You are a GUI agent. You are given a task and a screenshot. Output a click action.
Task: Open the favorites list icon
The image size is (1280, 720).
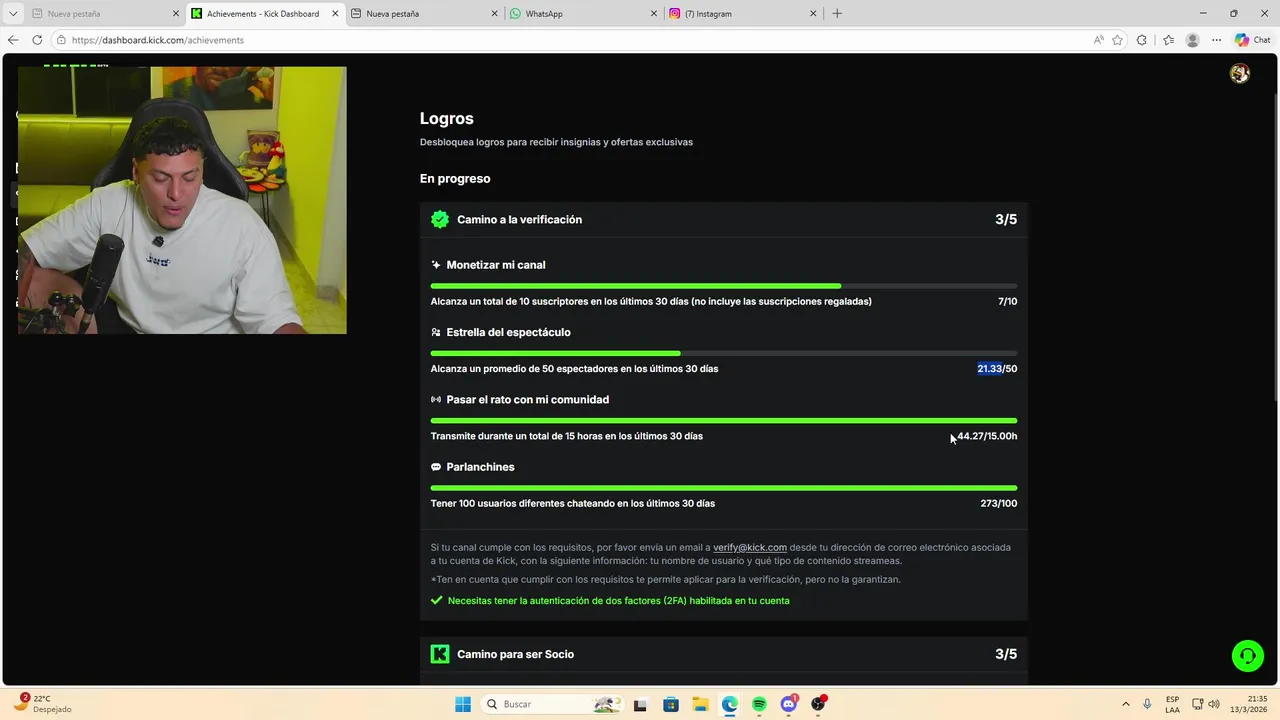[1168, 40]
